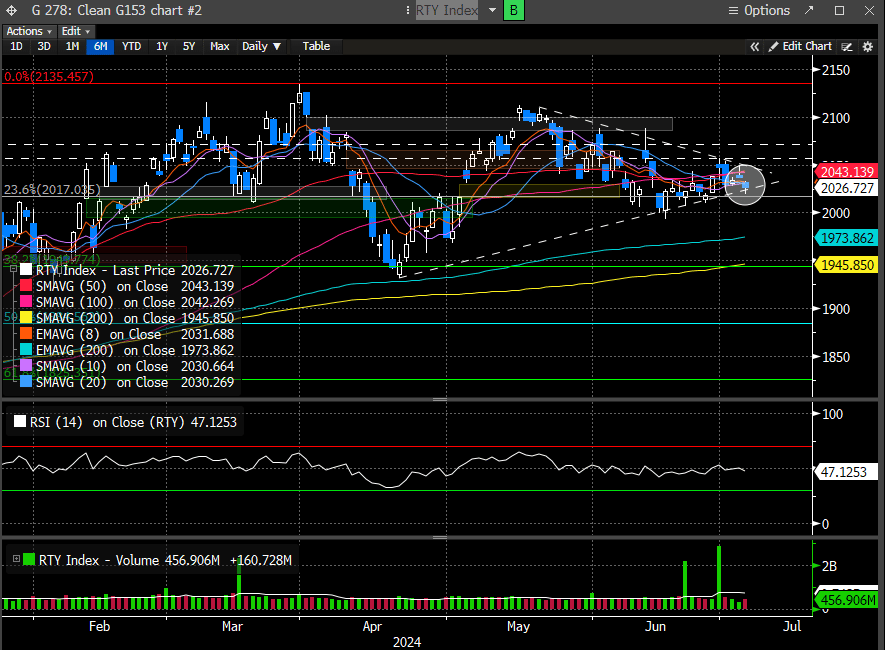Click the pop-out arrow icon
The width and height of the screenshot is (885, 650).
point(809,10)
